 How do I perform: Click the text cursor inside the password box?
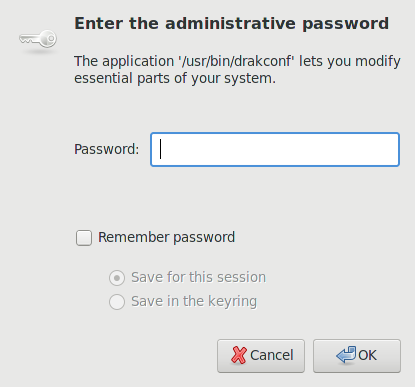coord(161,149)
